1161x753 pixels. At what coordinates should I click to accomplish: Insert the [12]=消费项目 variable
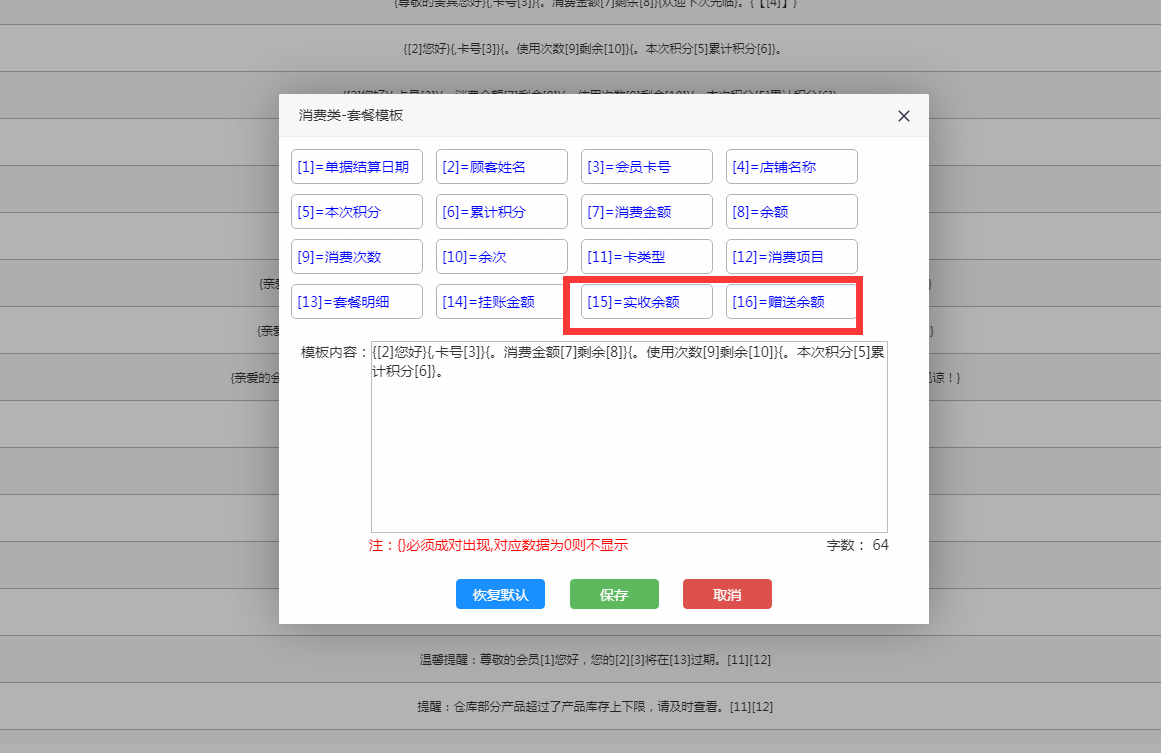(x=792, y=257)
